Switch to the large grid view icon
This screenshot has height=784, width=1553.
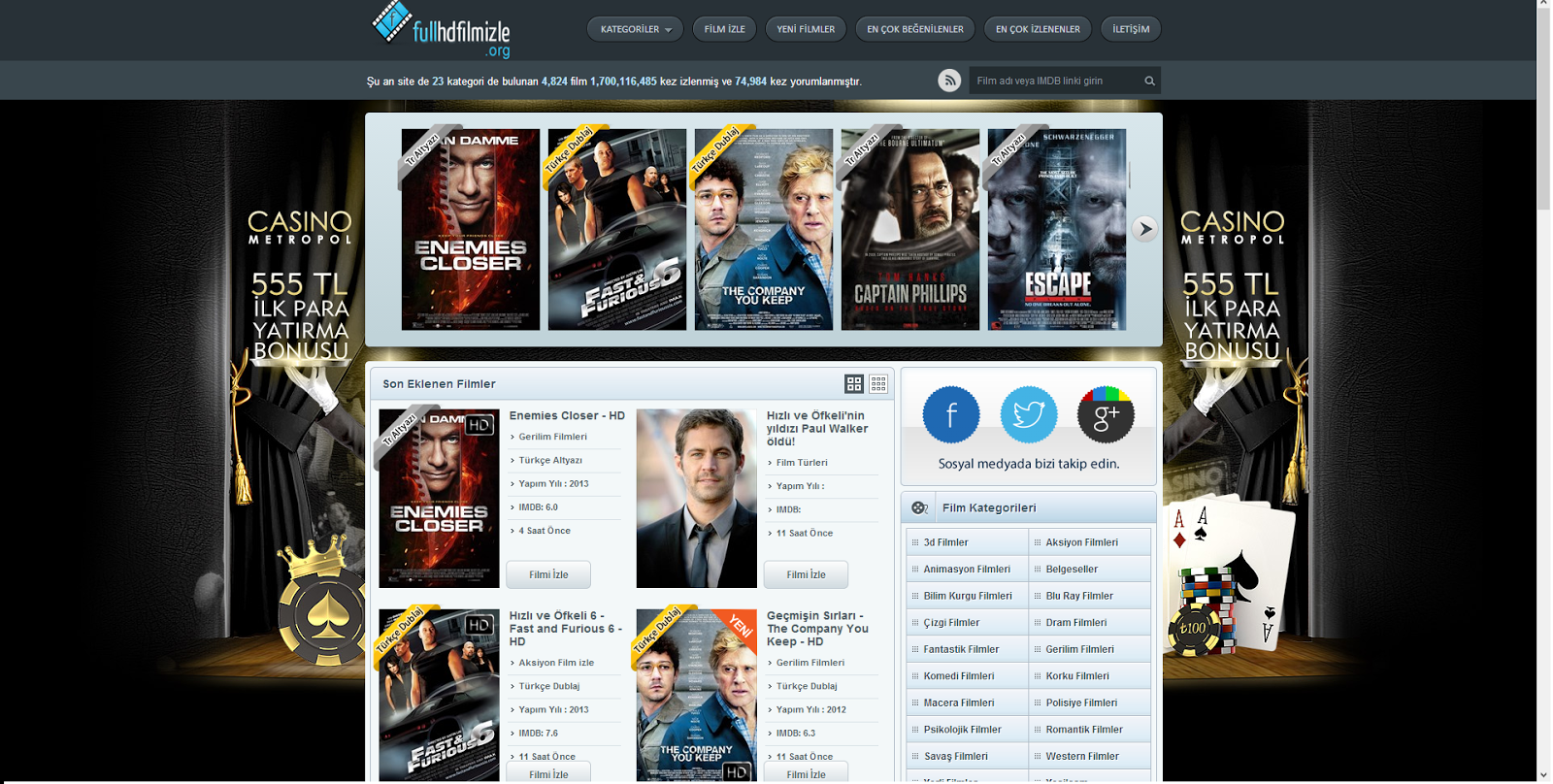pos(854,384)
